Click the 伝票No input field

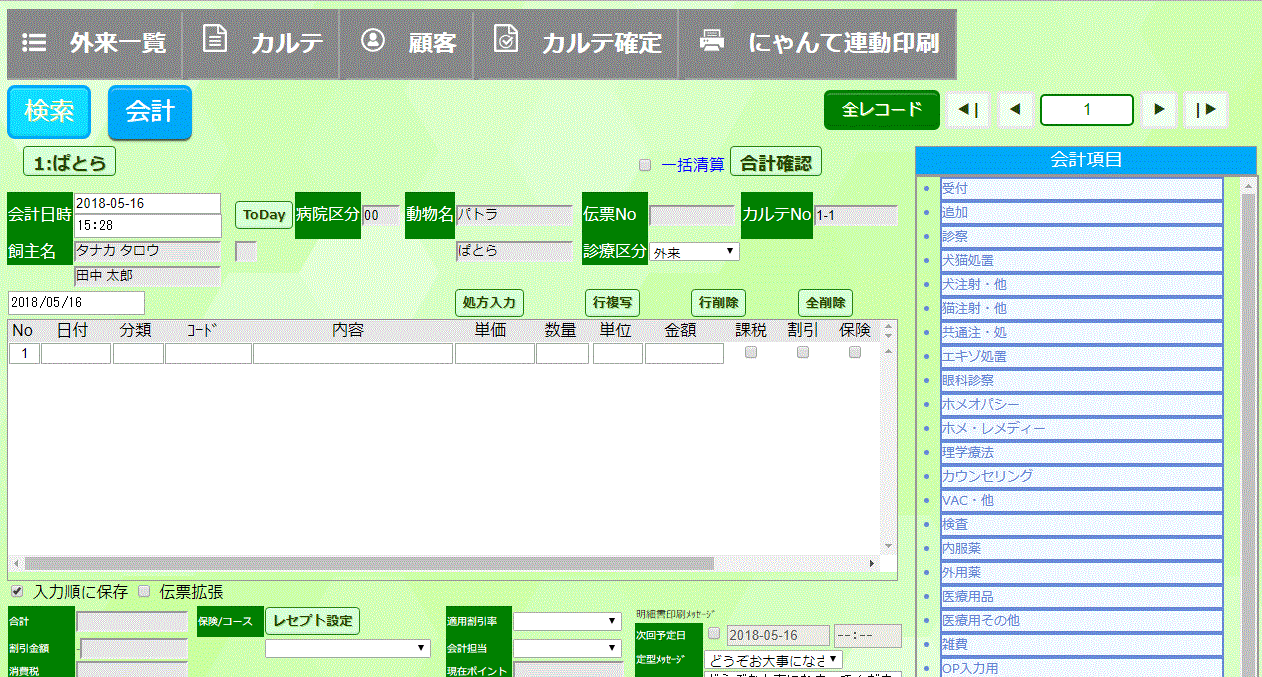tap(692, 215)
